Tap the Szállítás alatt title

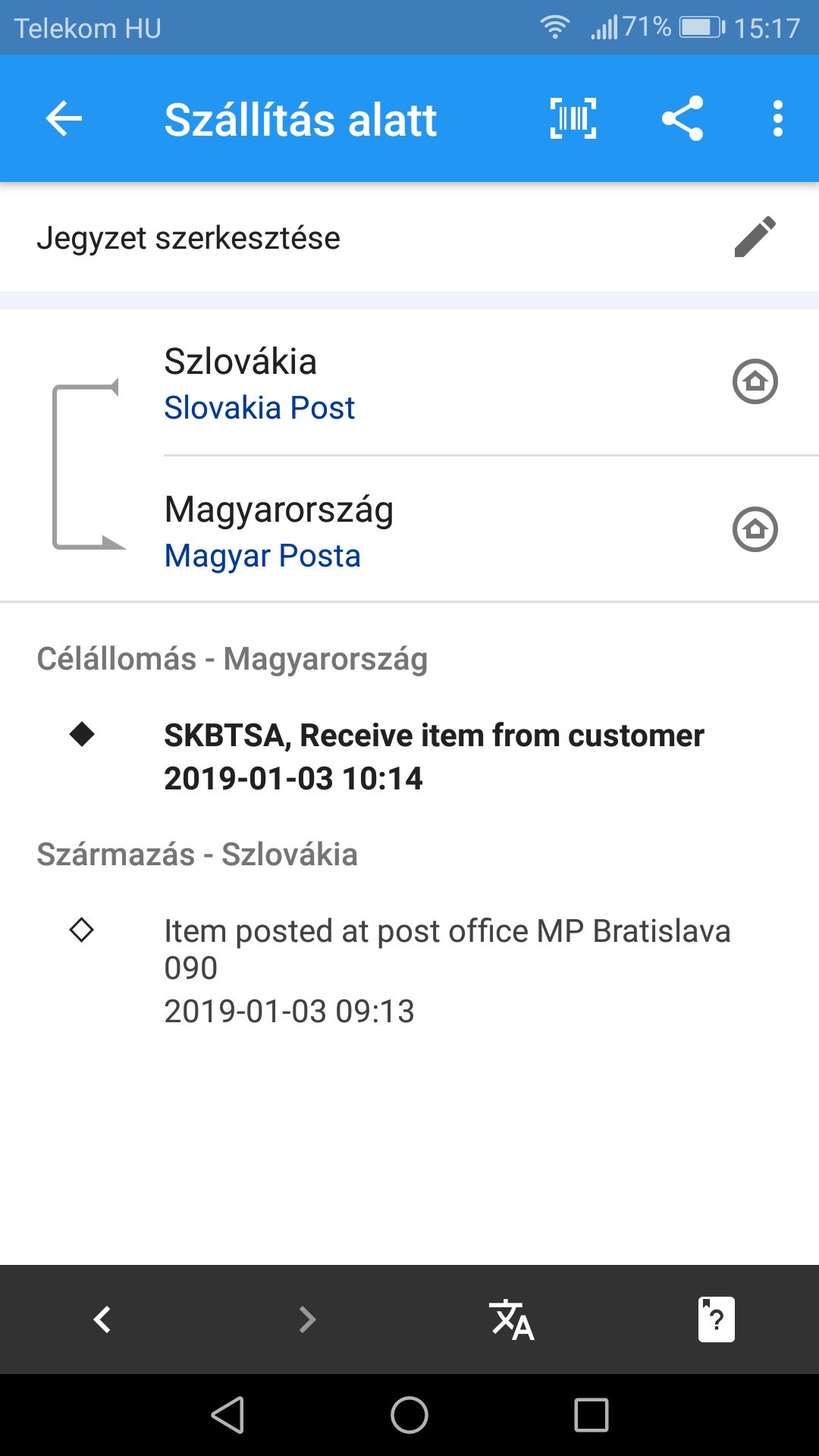(x=300, y=120)
